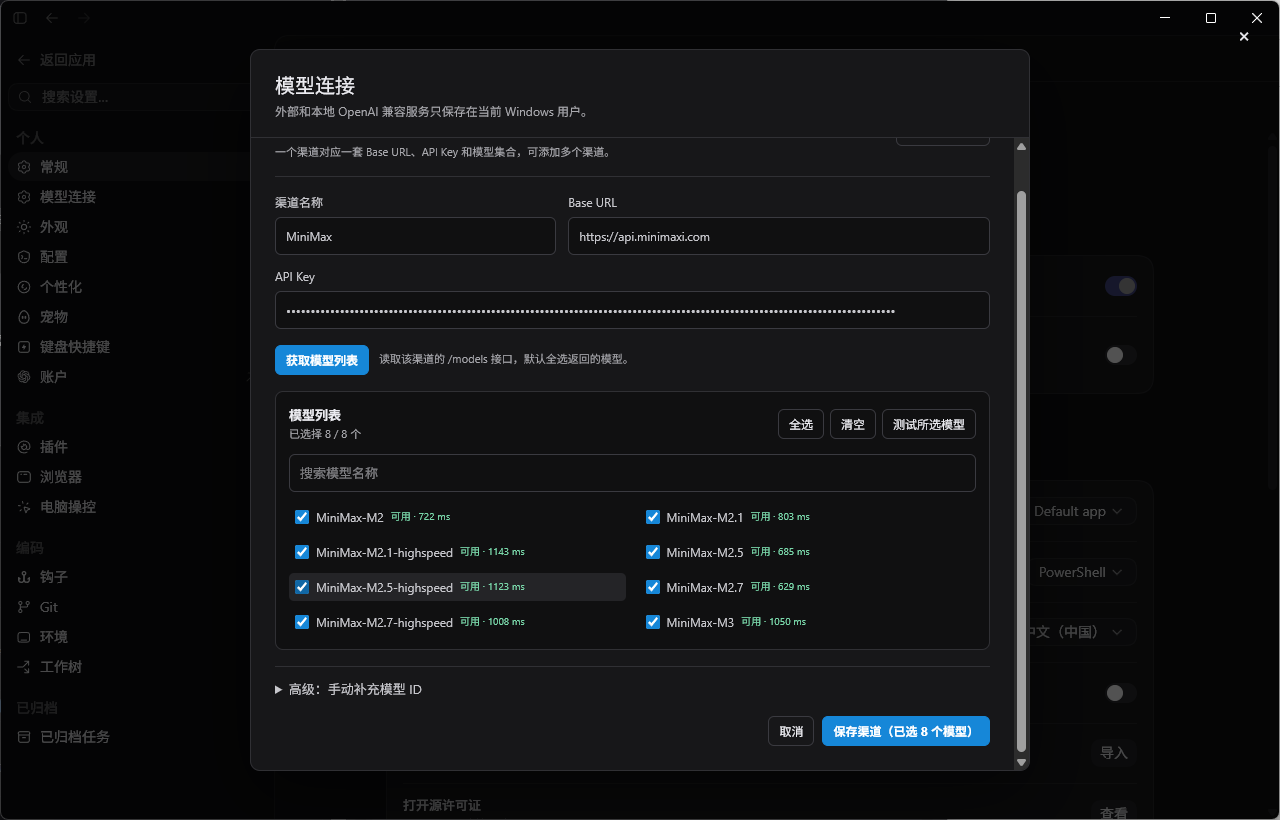Click the dialog scrollbar down arrow
Screen dimensions: 1280x820
pyautogui.click(x=1021, y=762)
